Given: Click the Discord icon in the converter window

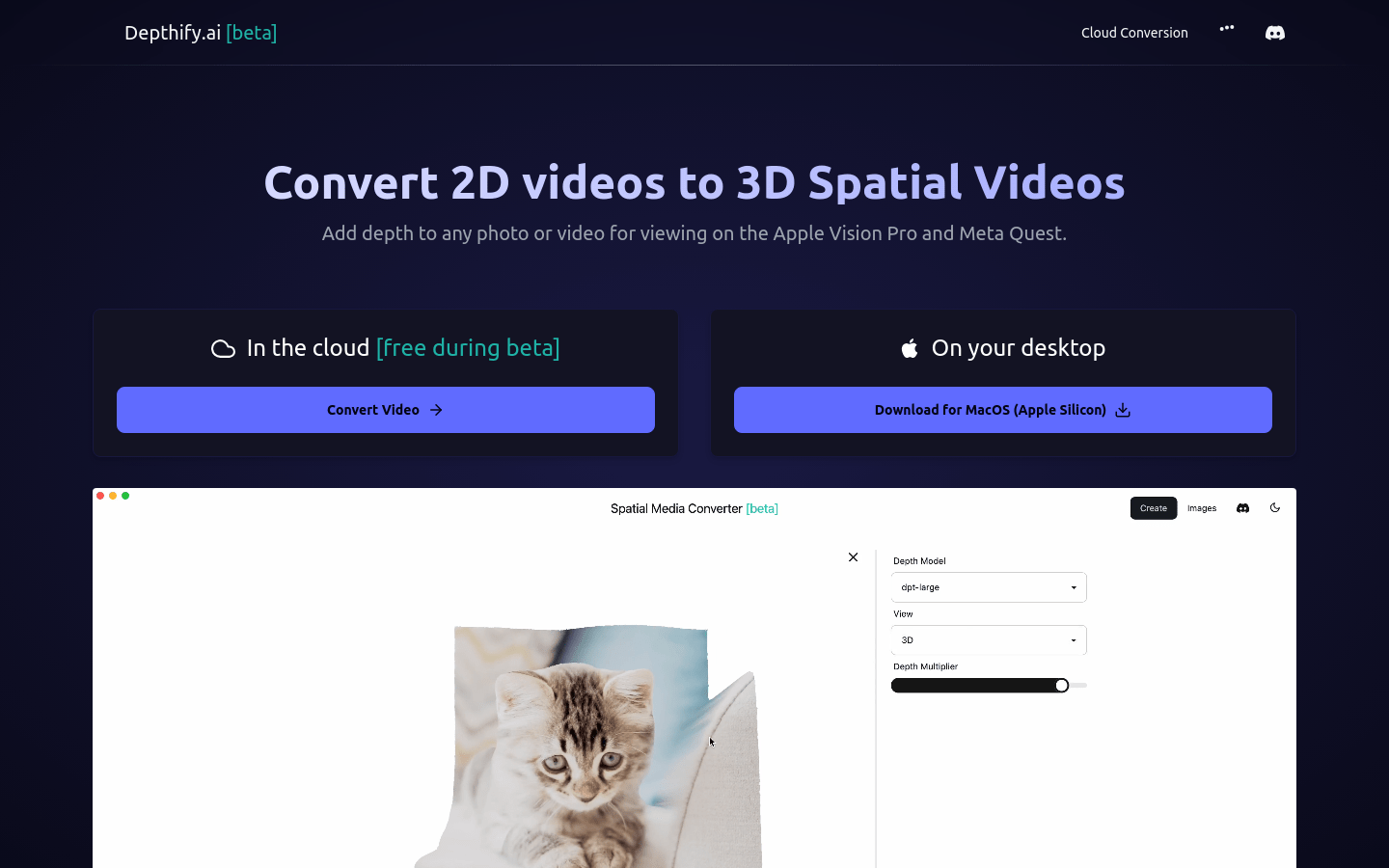Looking at the screenshot, I should (x=1242, y=508).
